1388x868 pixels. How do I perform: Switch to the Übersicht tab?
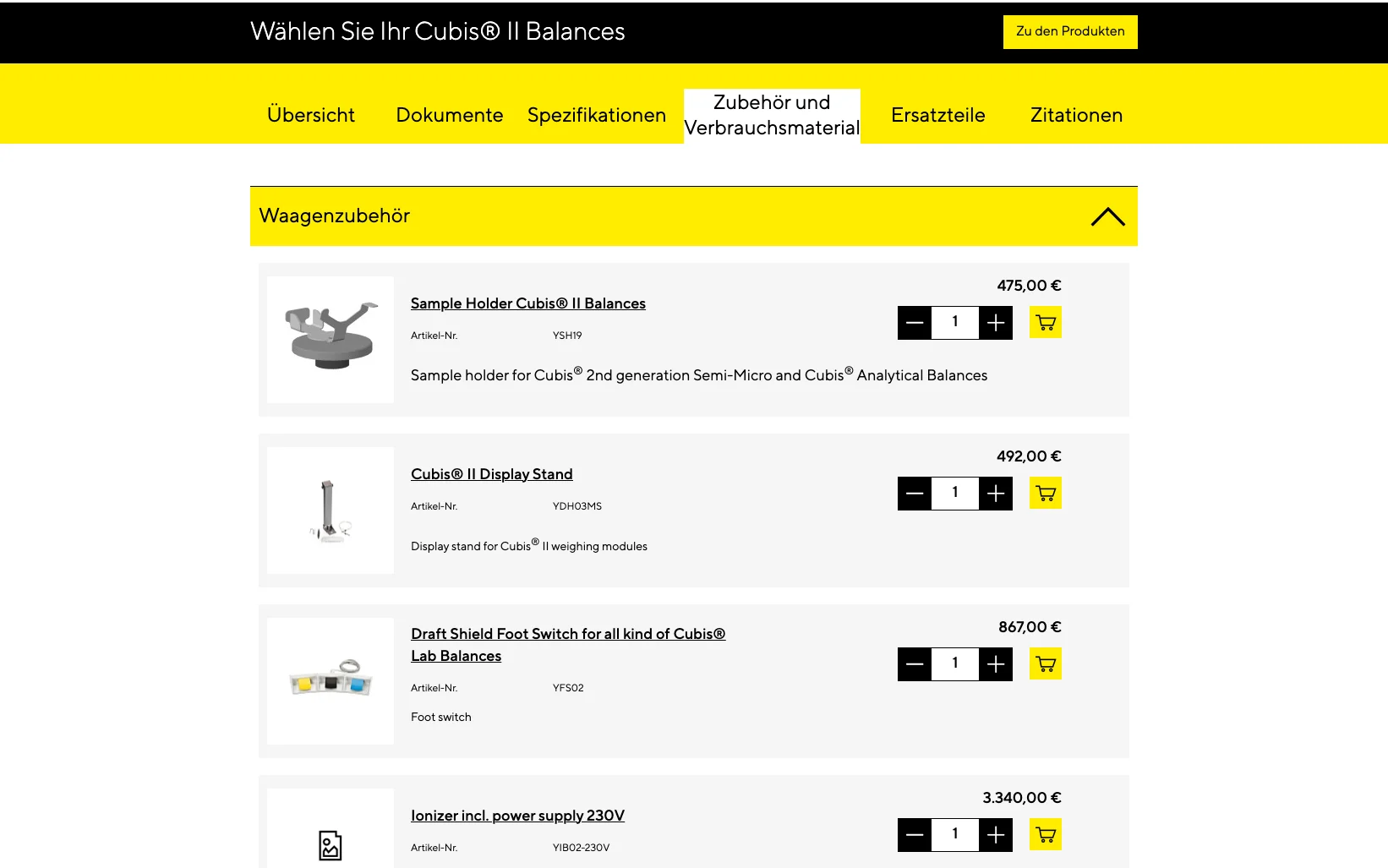coord(311,115)
